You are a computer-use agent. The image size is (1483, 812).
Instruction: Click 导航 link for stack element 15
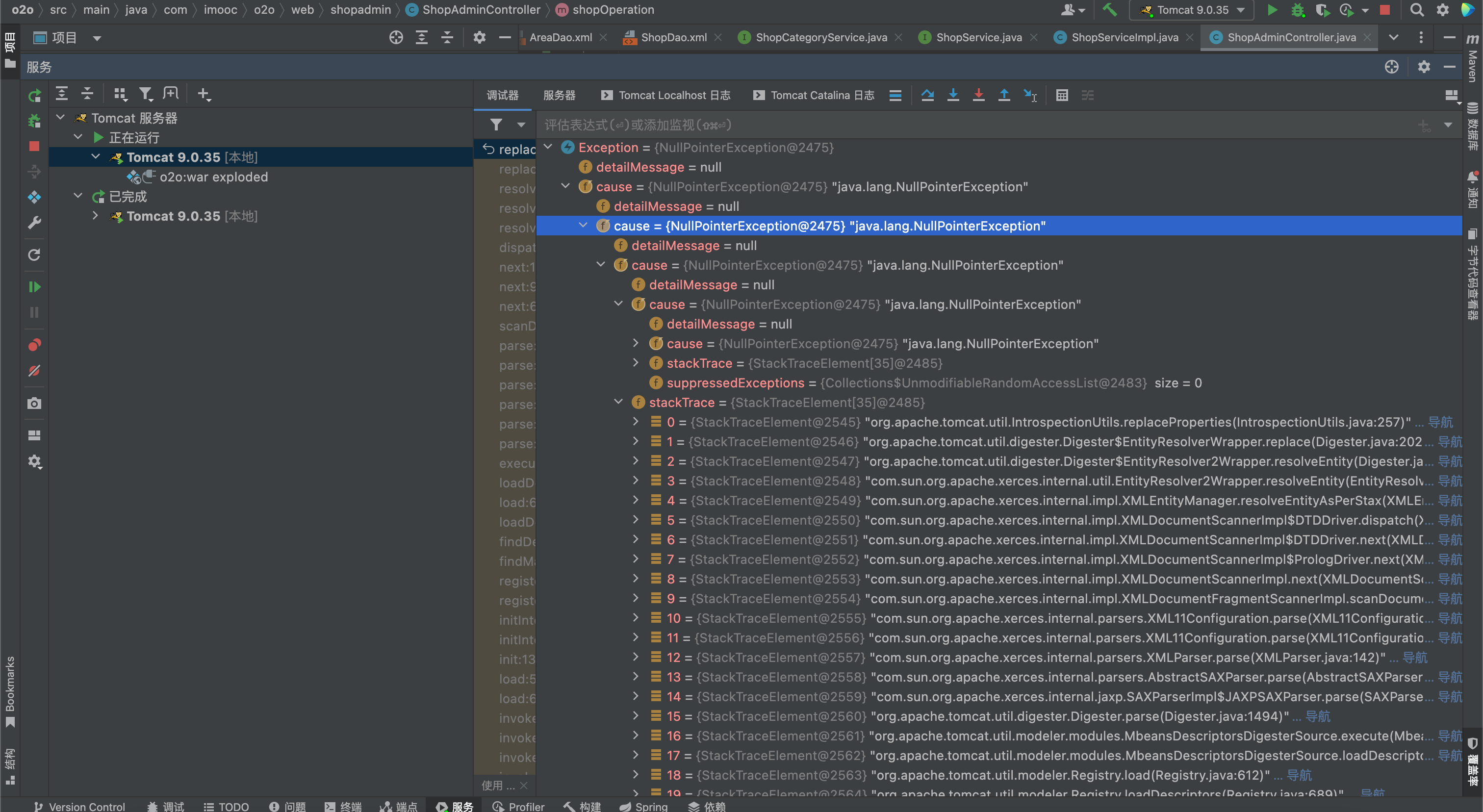point(1318,716)
